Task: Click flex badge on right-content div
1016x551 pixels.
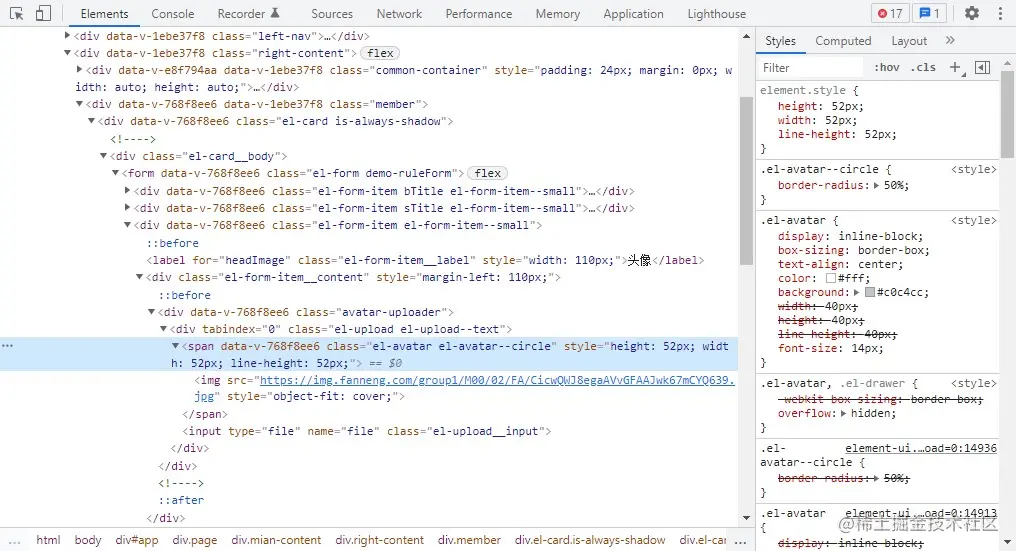Action: coord(380,53)
